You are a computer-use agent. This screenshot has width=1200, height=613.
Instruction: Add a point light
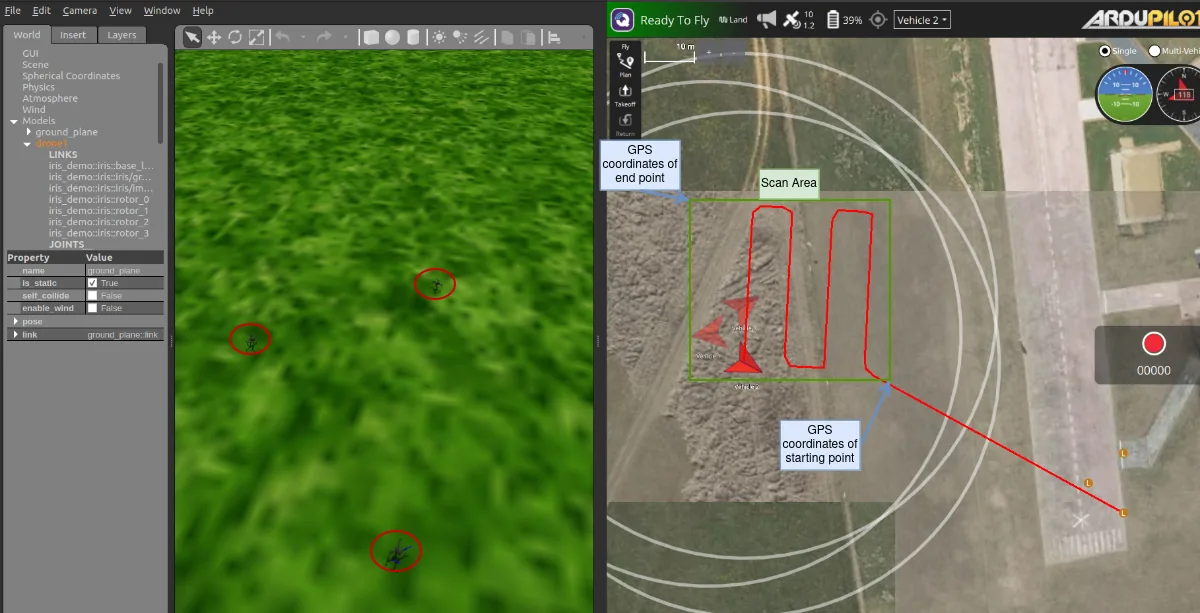point(439,37)
